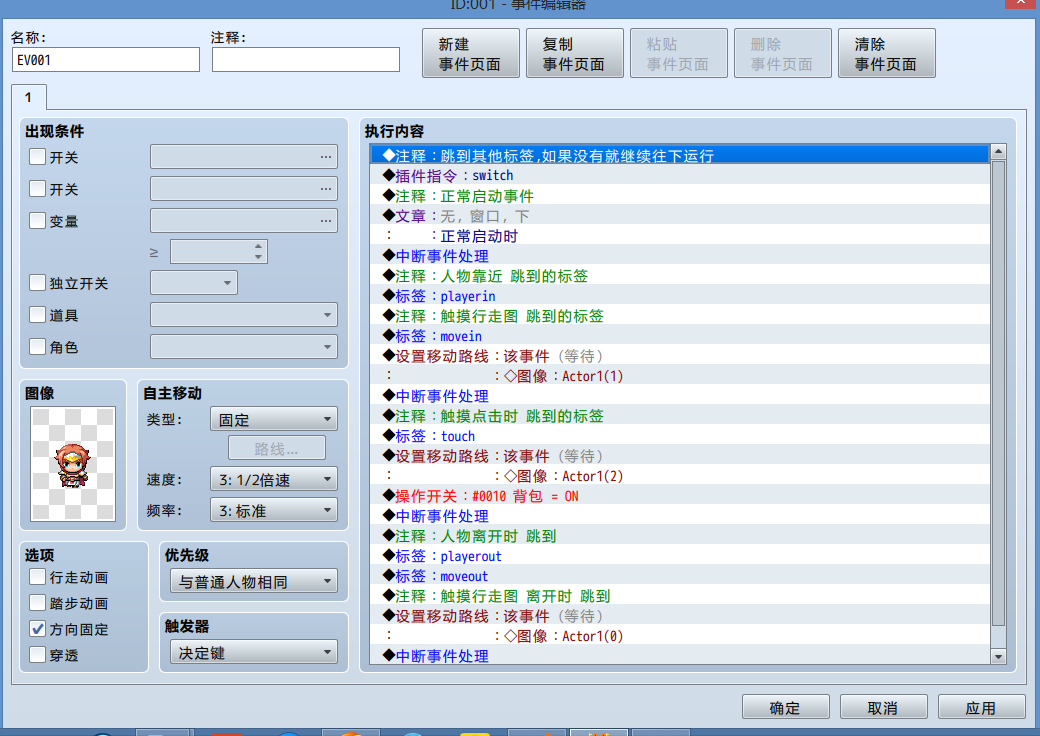Select the 注释：人物靠近 跳到的标签 row
Viewport: 1040px width, 736px height.
[x=680, y=276]
